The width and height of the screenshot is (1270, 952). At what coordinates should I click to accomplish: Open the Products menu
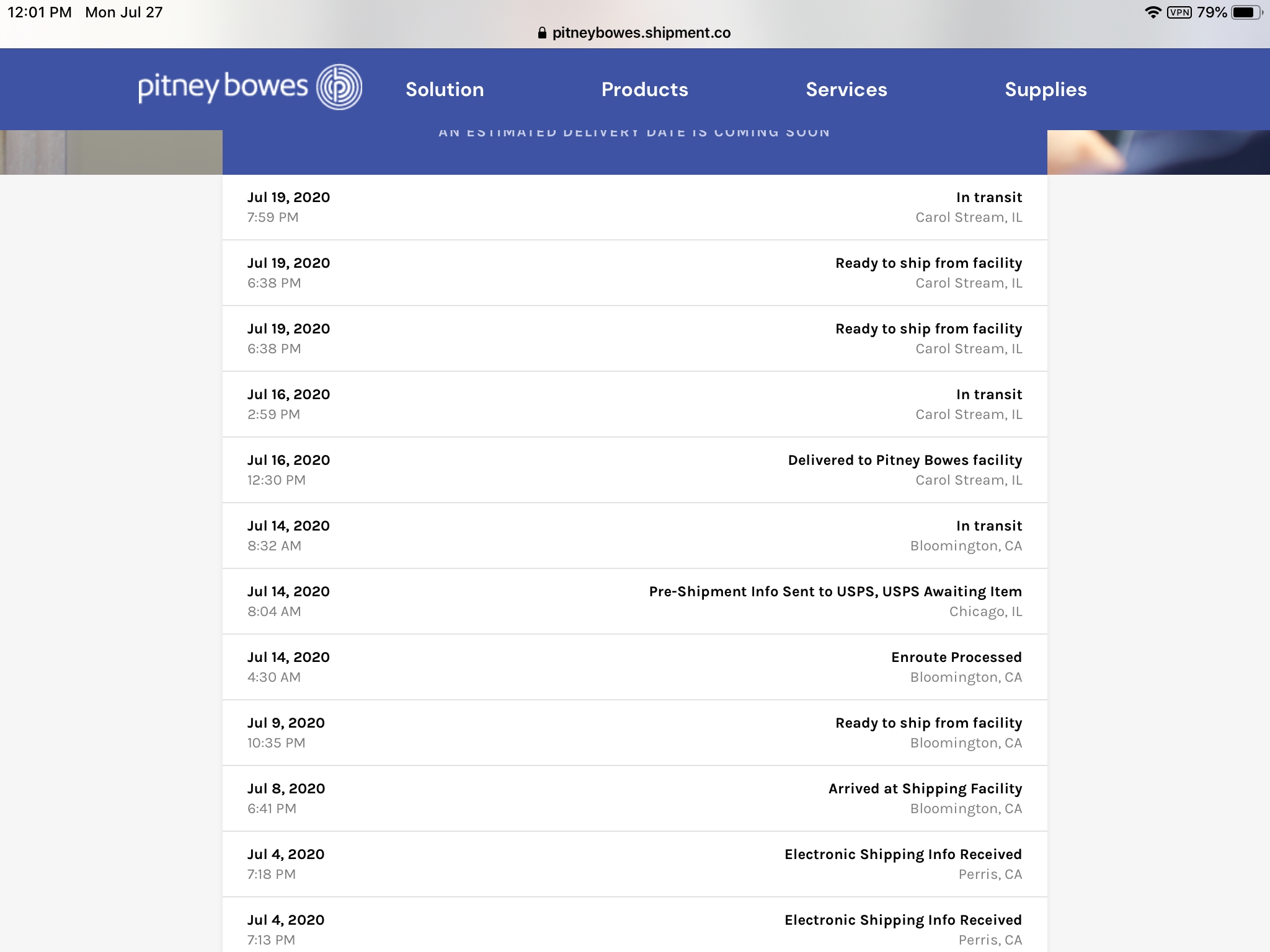644,89
